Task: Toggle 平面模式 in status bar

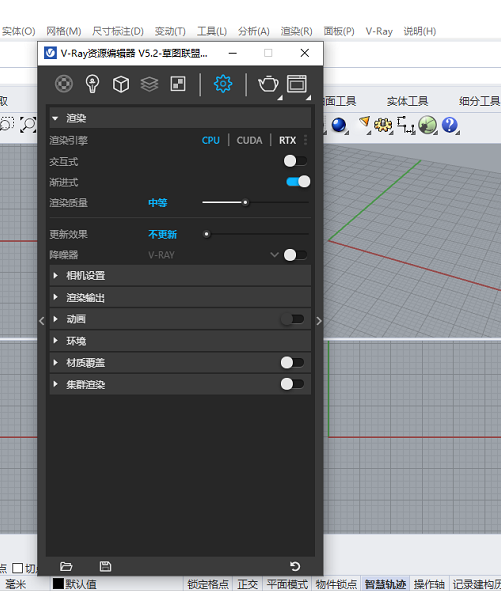Action: point(287,584)
